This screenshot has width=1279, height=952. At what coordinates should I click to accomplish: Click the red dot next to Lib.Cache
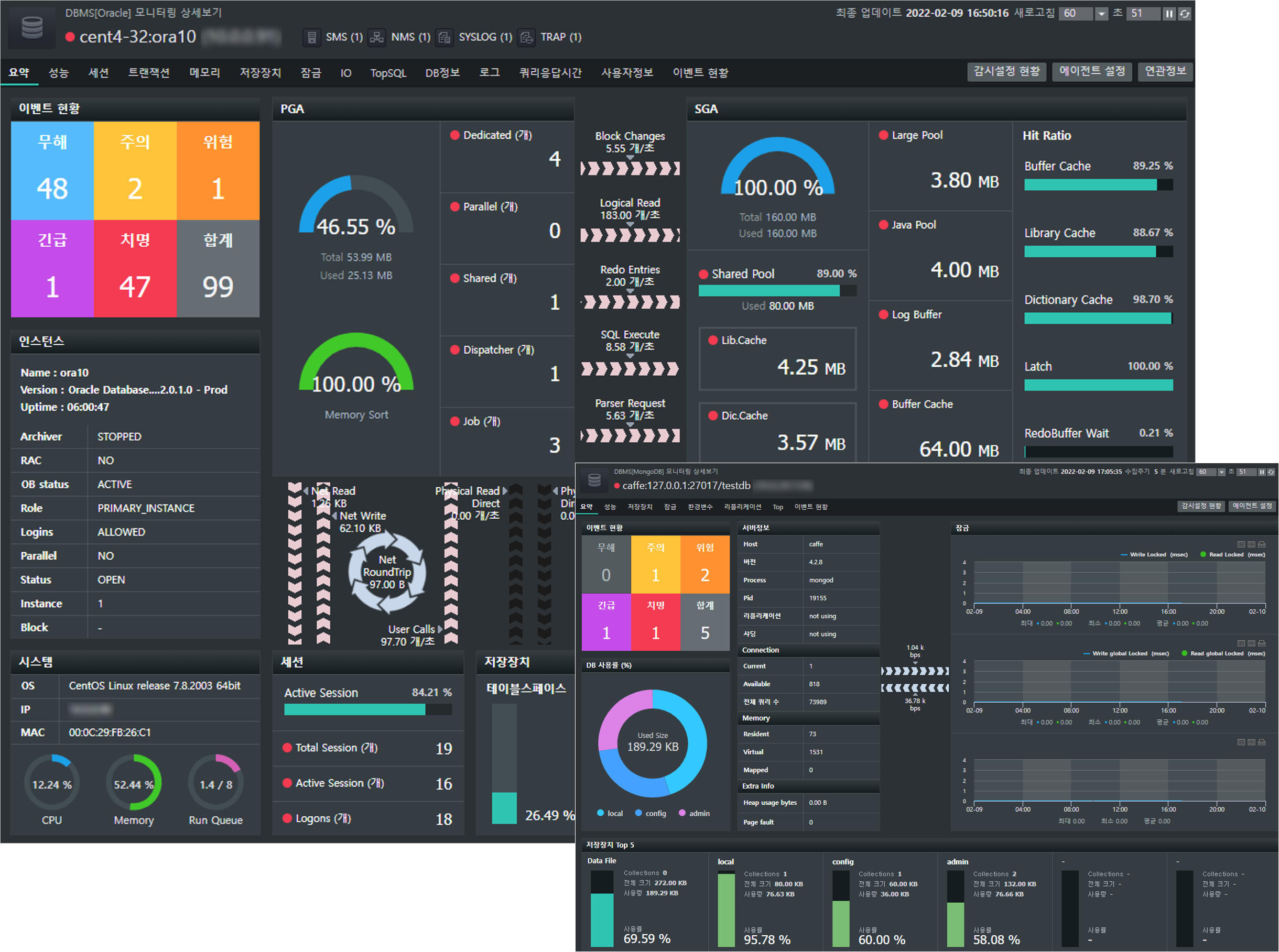click(713, 341)
